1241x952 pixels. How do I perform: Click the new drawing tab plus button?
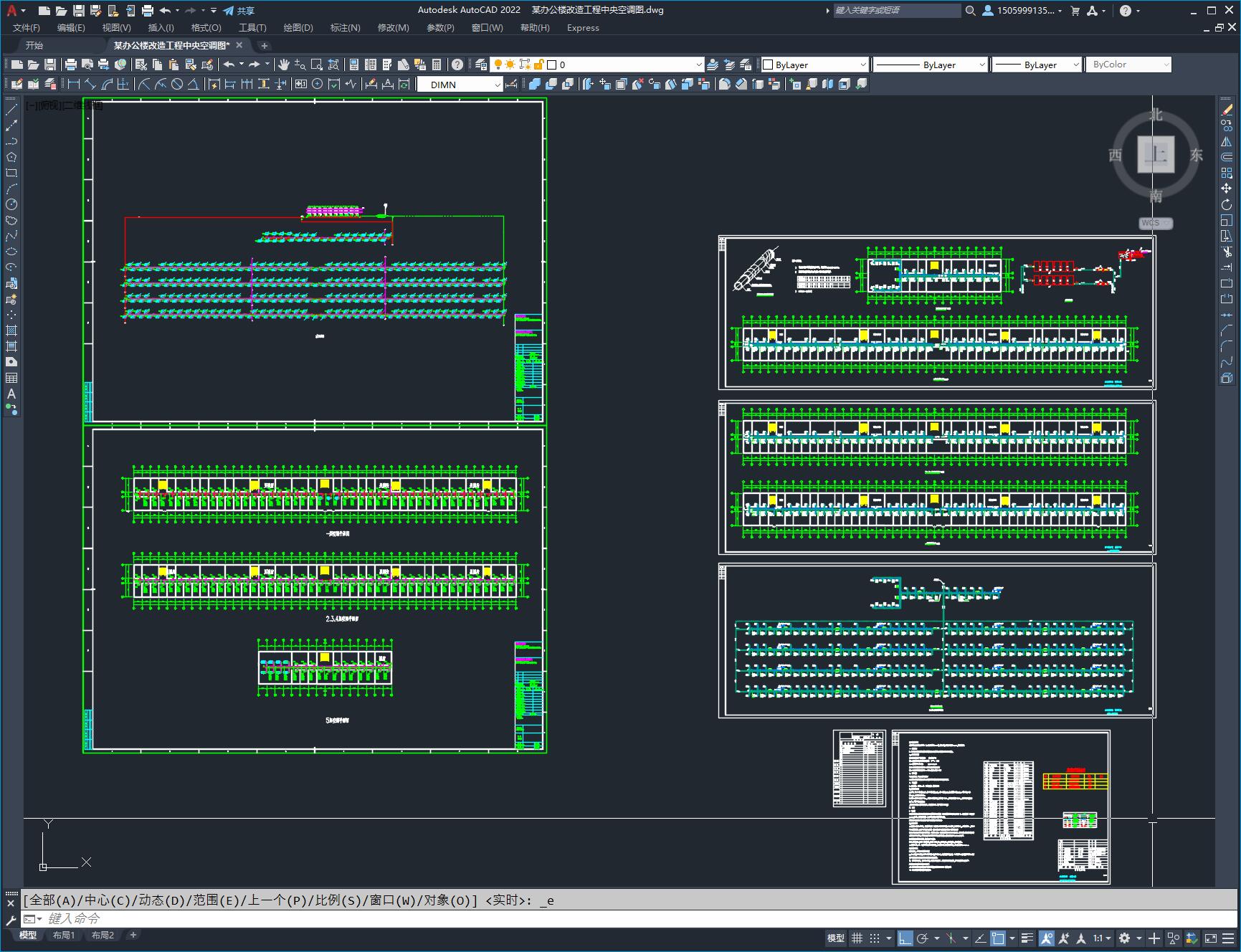(x=264, y=45)
